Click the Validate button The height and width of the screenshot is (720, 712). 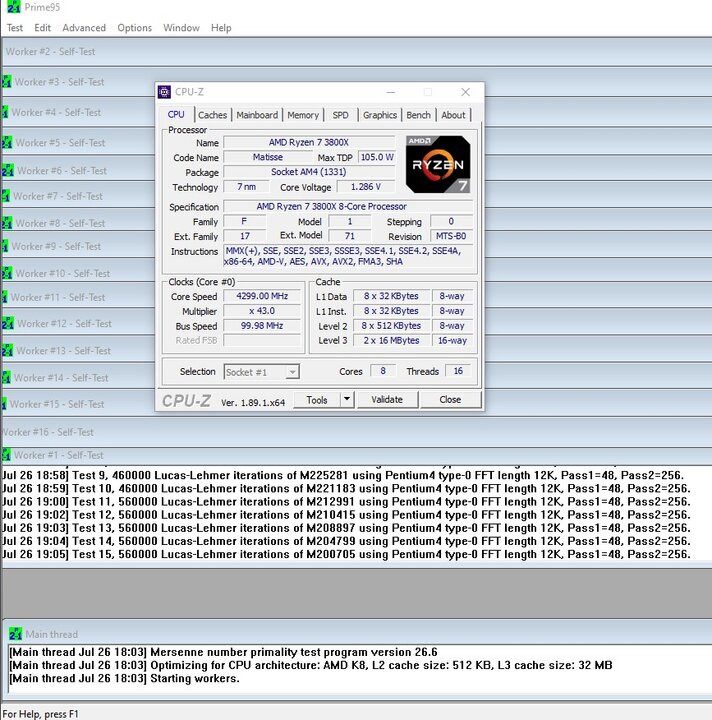387,399
